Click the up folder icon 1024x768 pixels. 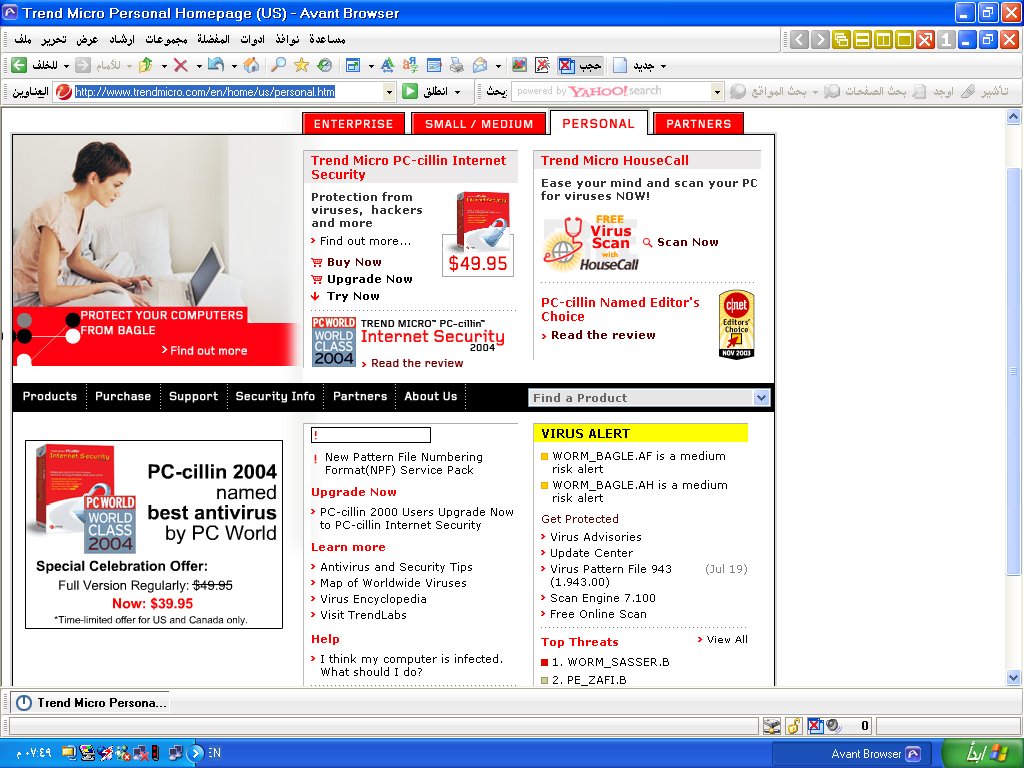(x=146, y=65)
